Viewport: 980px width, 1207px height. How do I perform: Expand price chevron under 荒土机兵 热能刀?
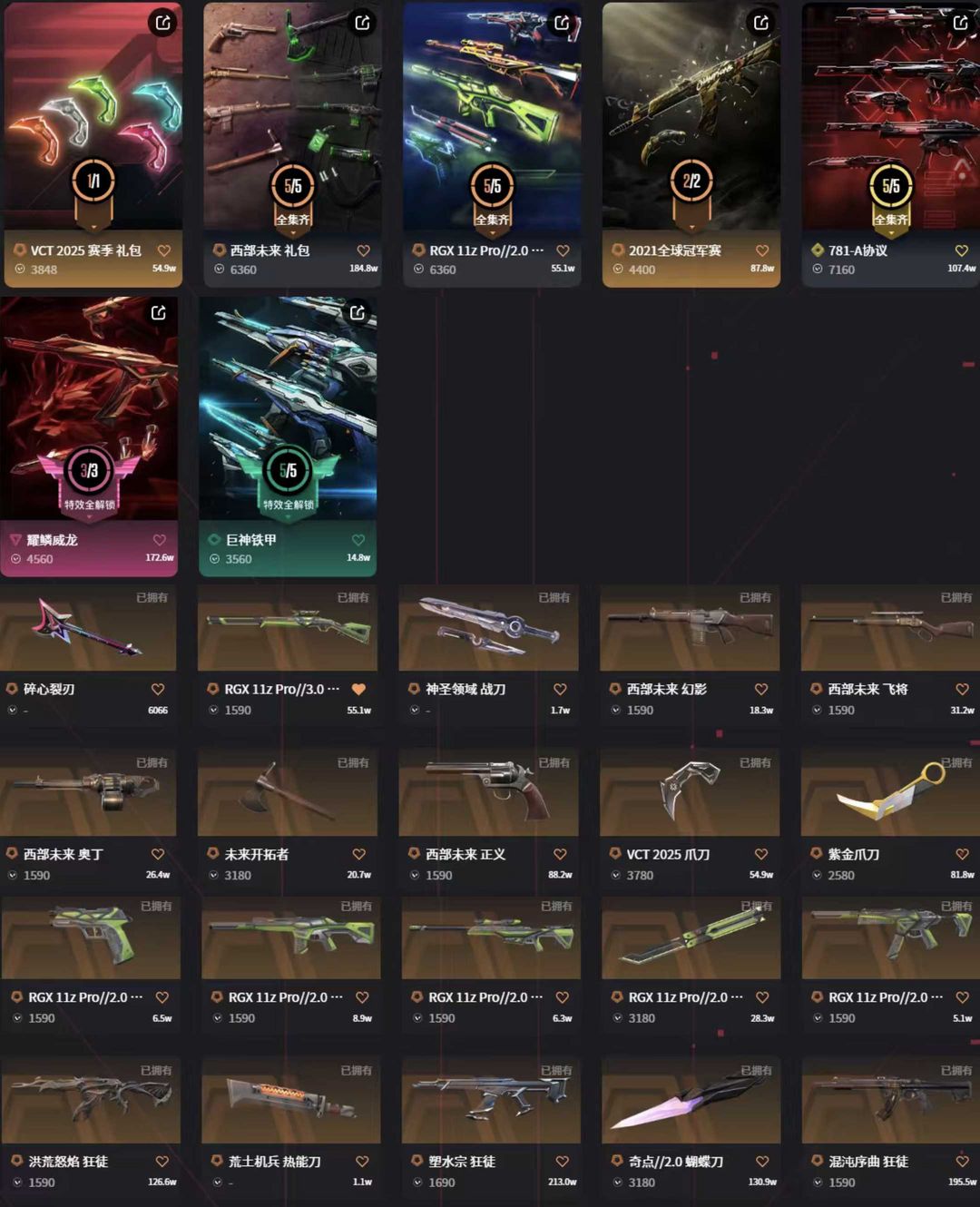point(217,1182)
